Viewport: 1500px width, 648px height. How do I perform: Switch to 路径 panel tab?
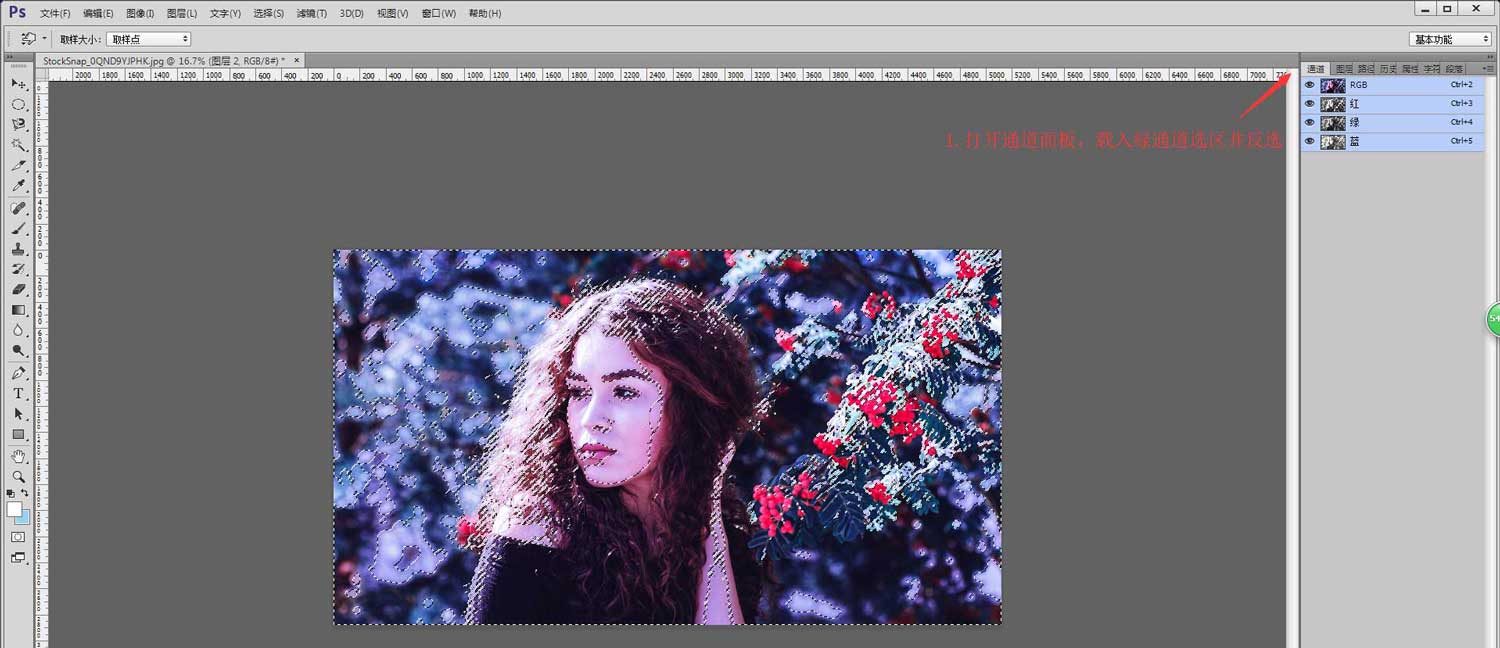pos(1366,69)
